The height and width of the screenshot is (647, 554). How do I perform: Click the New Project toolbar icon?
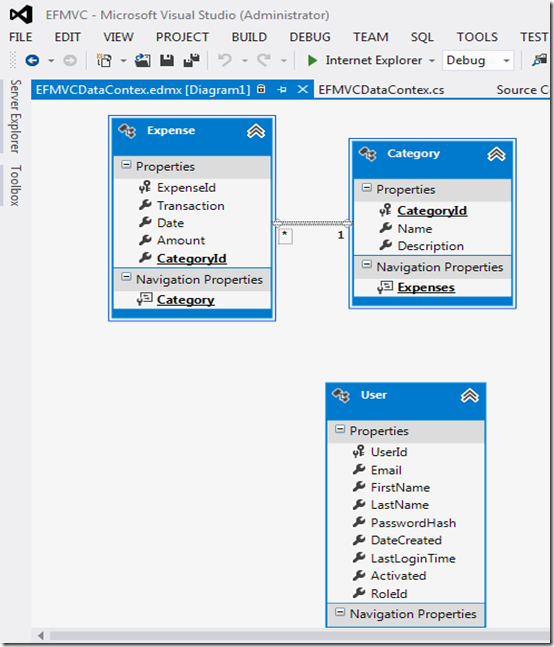click(104, 61)
